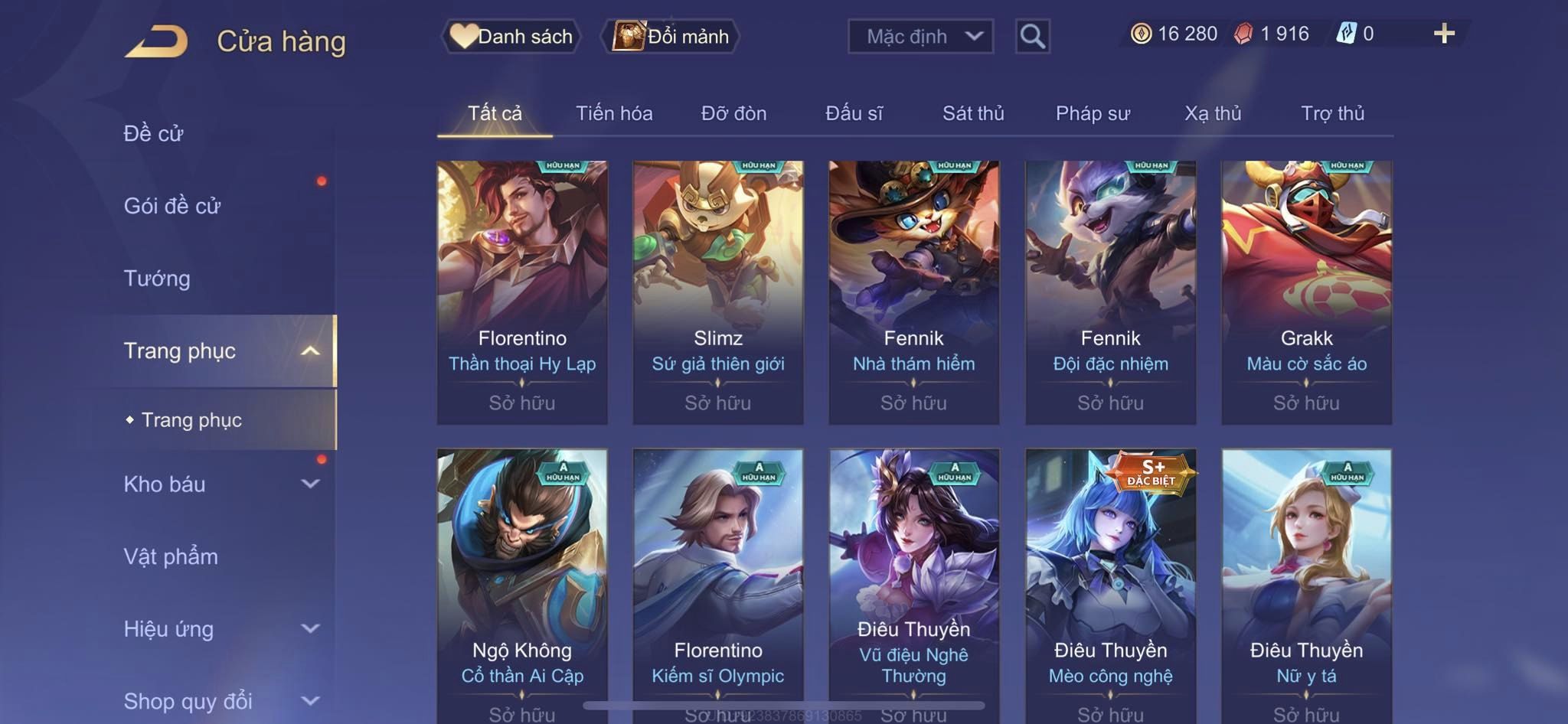Select Grakk Màu cờ sắc áo skin
This screenshot has width=1568, height=724.
[x=1306, y=292]
